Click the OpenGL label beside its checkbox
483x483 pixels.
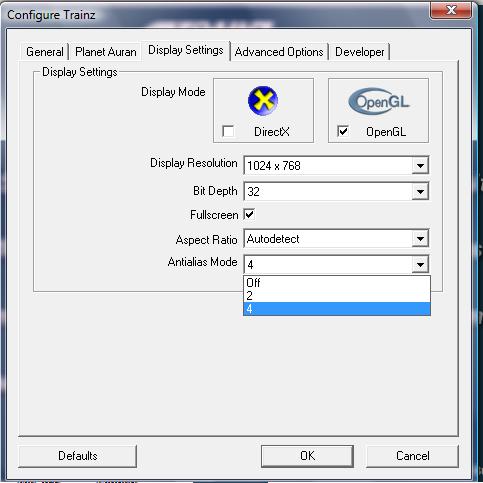tap(386, 132)
